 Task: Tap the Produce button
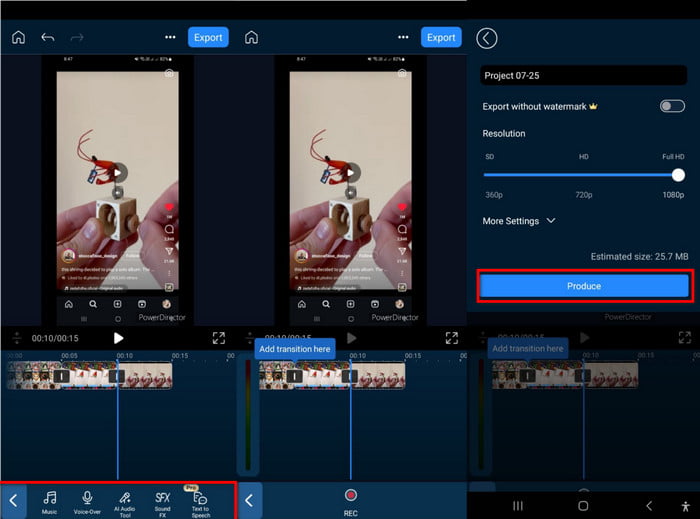pos(584,286)
